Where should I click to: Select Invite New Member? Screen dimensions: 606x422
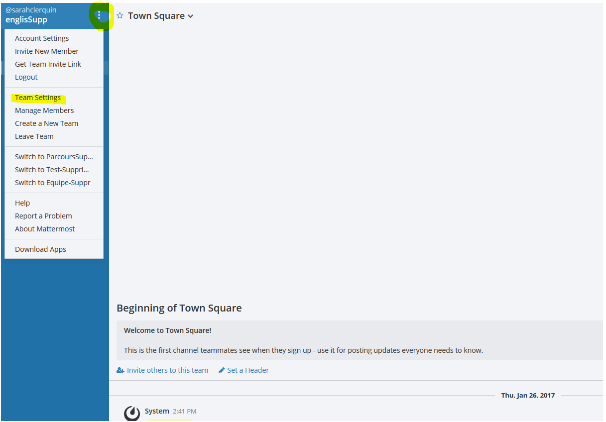pyautogui.click(x=46, y=51)
